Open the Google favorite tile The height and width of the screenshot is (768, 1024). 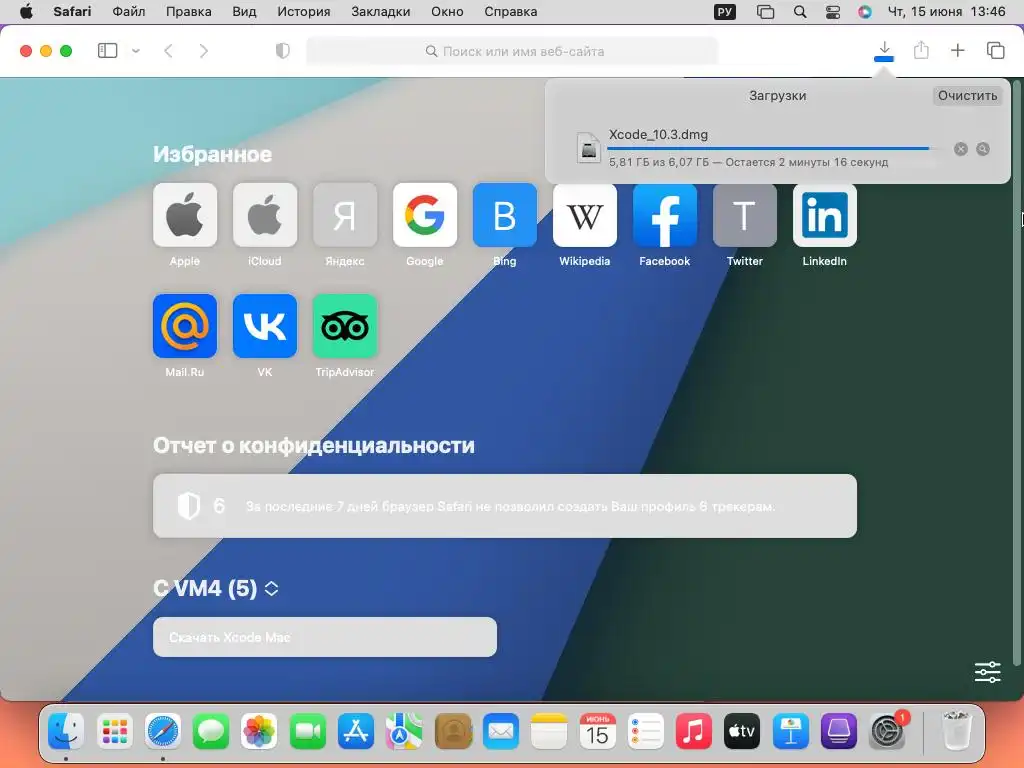[x=424, y=215]
